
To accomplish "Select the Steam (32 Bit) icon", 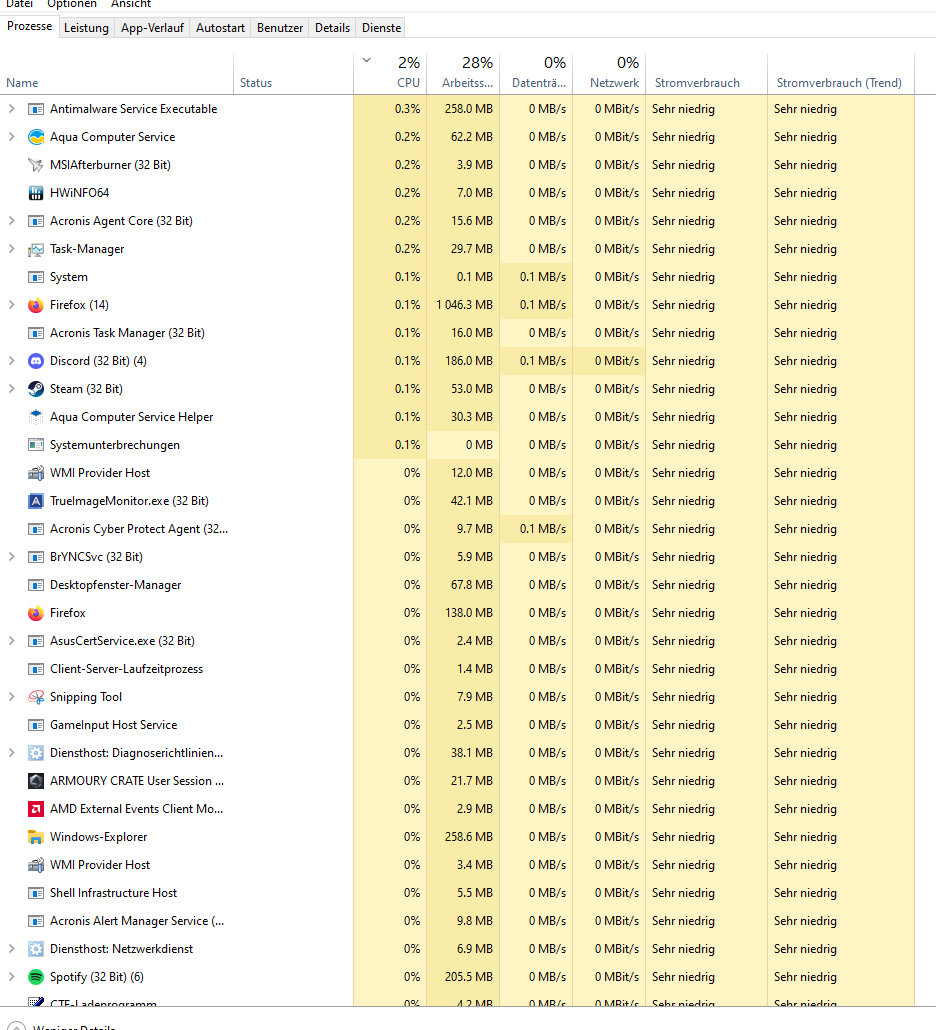I will pos(36,389).
